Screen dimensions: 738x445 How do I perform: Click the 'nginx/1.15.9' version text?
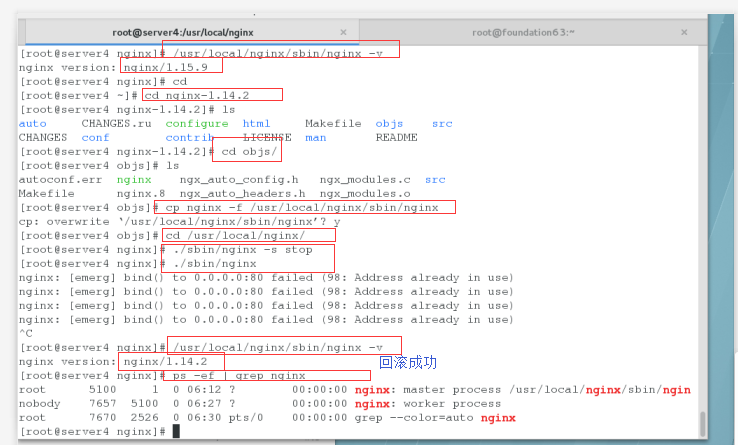tap(165, 67)
